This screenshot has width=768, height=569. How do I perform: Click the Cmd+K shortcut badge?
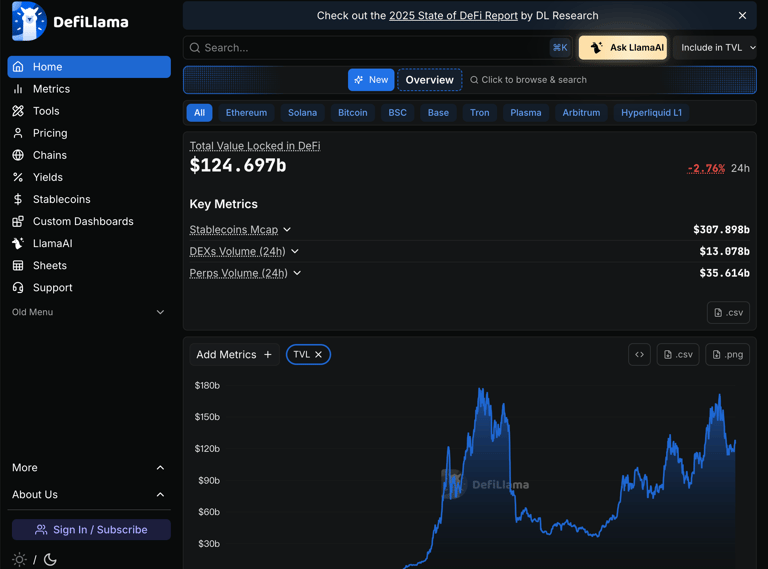[x=560, y=47]
